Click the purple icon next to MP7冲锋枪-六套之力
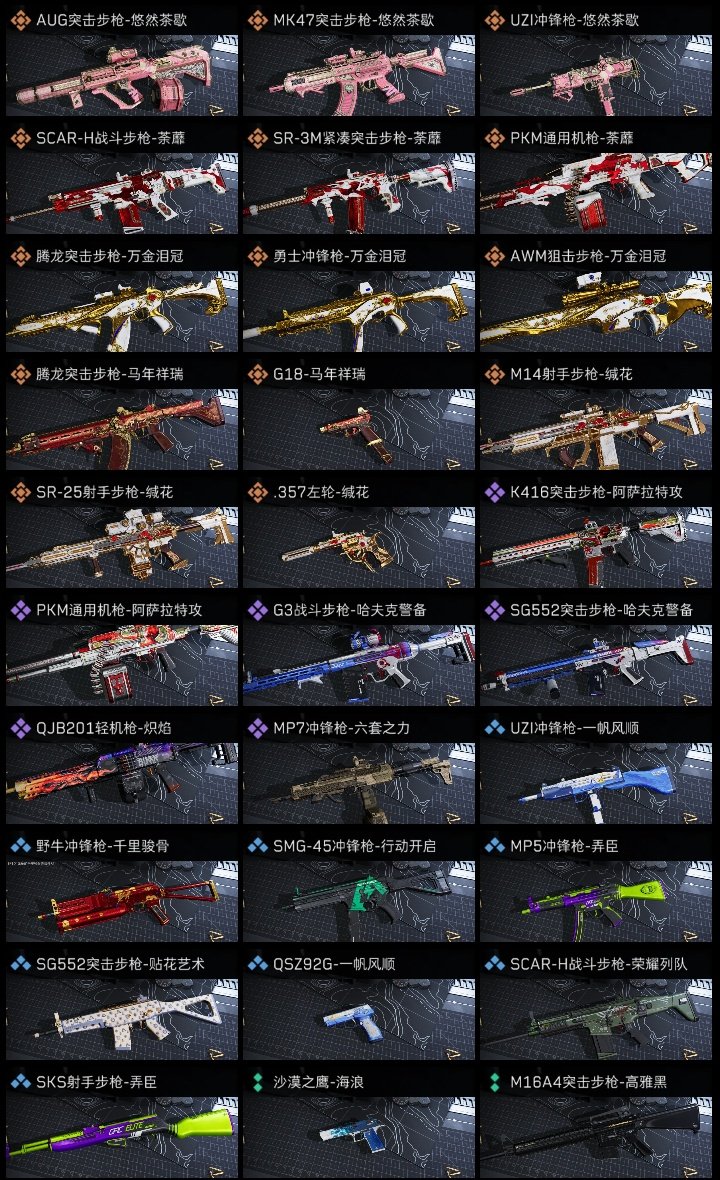Image resolution: width=720 pixels, height=1180 pixels. click(x=257, y=728)
